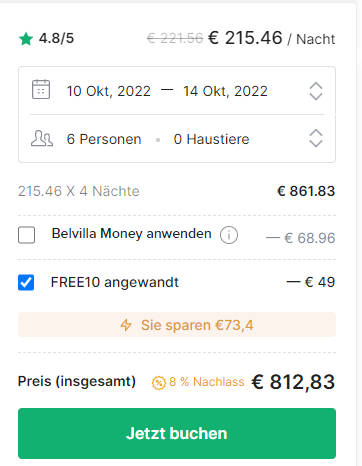Click the lightning bolt savings icon
Screen dimensions: 362x466
coord(126,325)
